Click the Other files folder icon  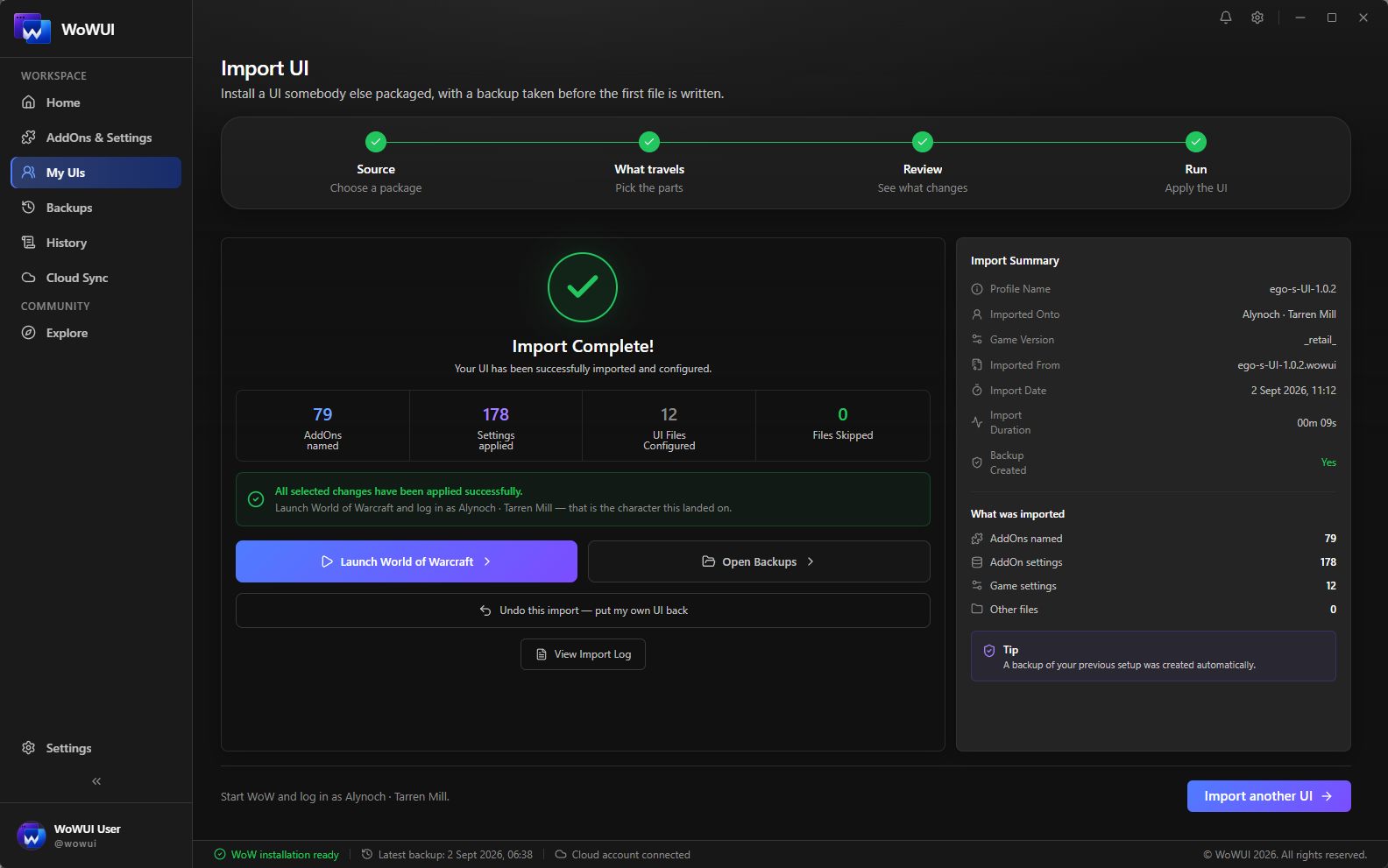pyautogui.click(x=977, y=610)
